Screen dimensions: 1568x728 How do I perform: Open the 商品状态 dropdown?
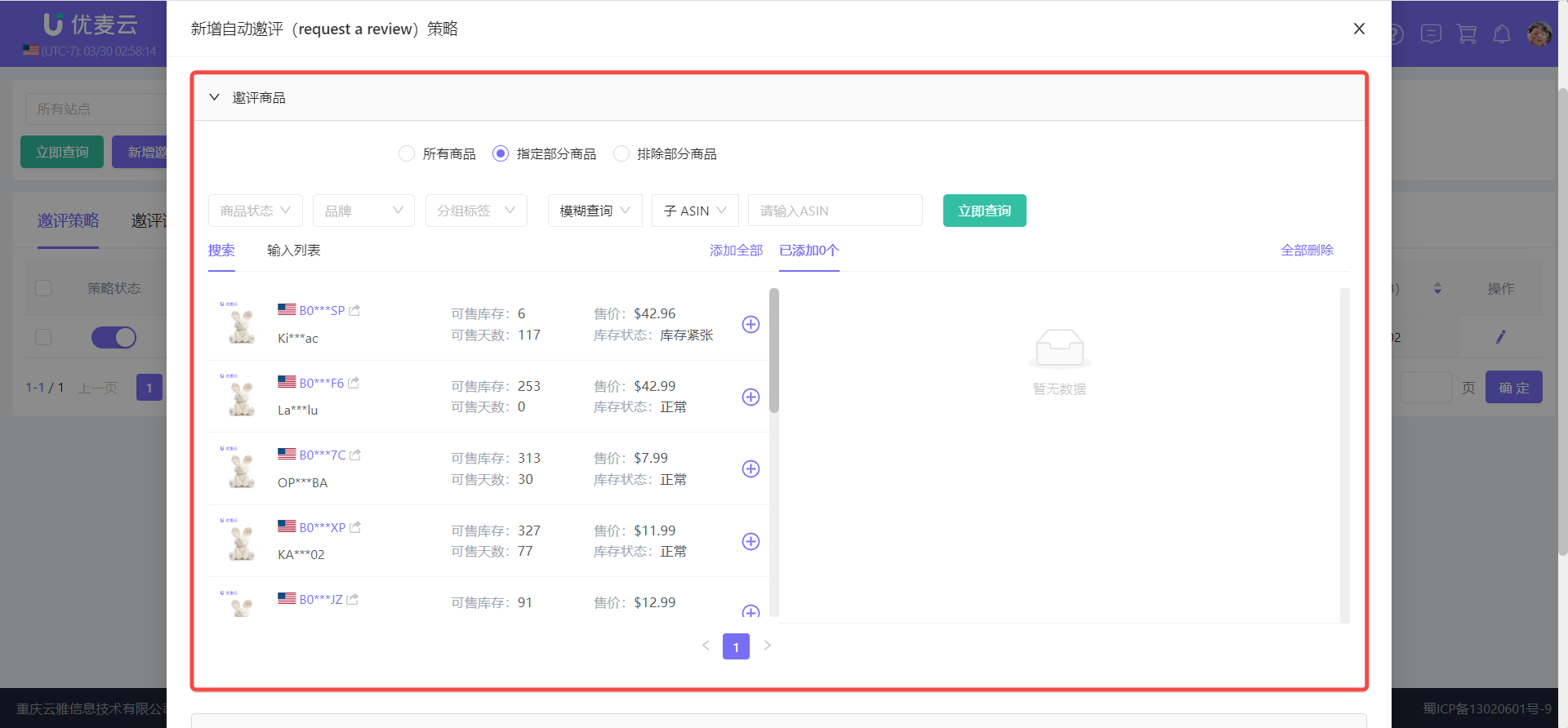(256, 211)
